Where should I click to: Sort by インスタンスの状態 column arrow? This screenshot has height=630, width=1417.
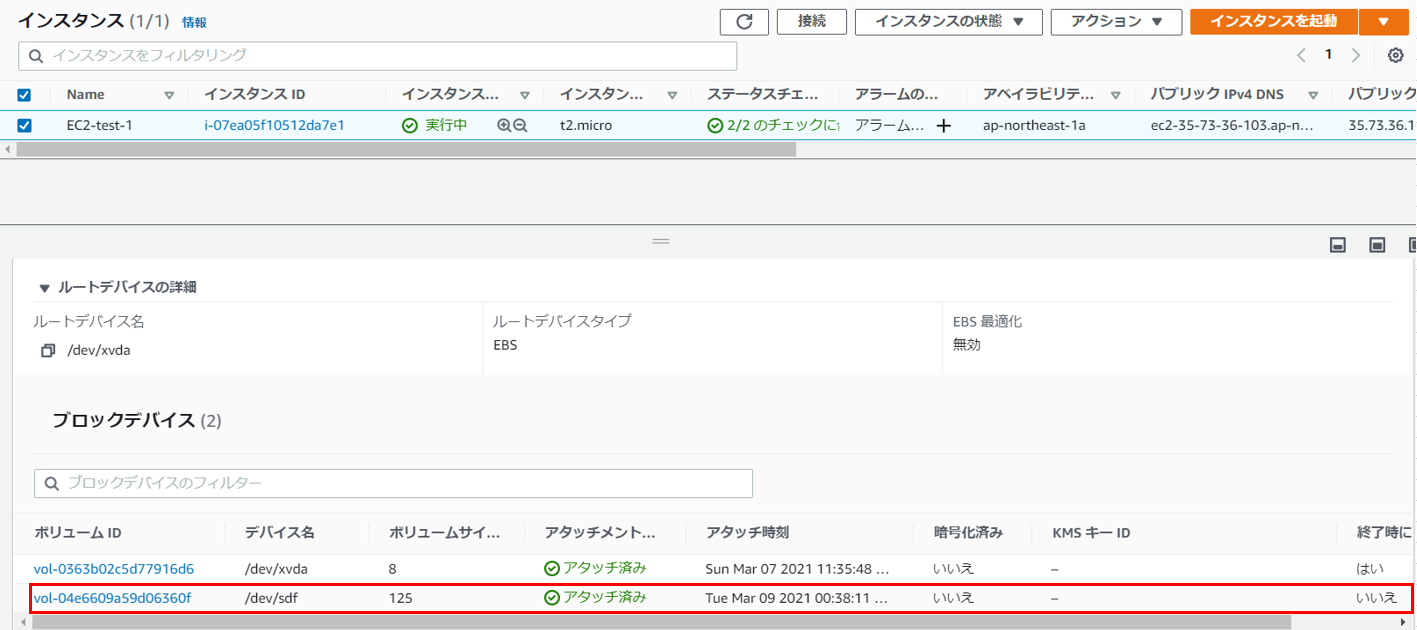coord(524,95)
